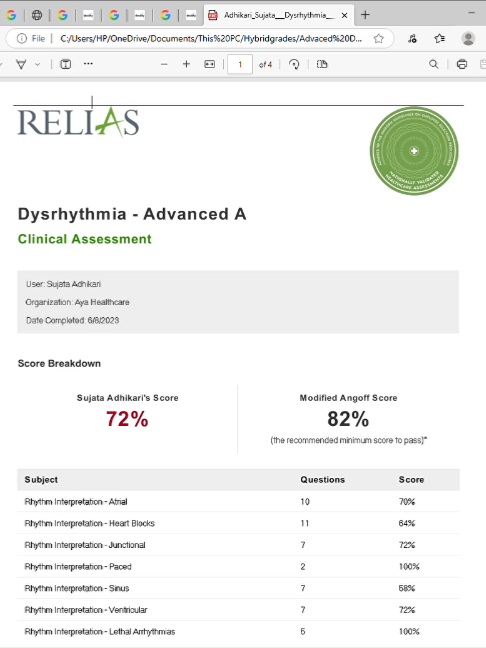Click the 82% Modified Angoff score
The height and width of the screenshot is (648, 486).
348,419
